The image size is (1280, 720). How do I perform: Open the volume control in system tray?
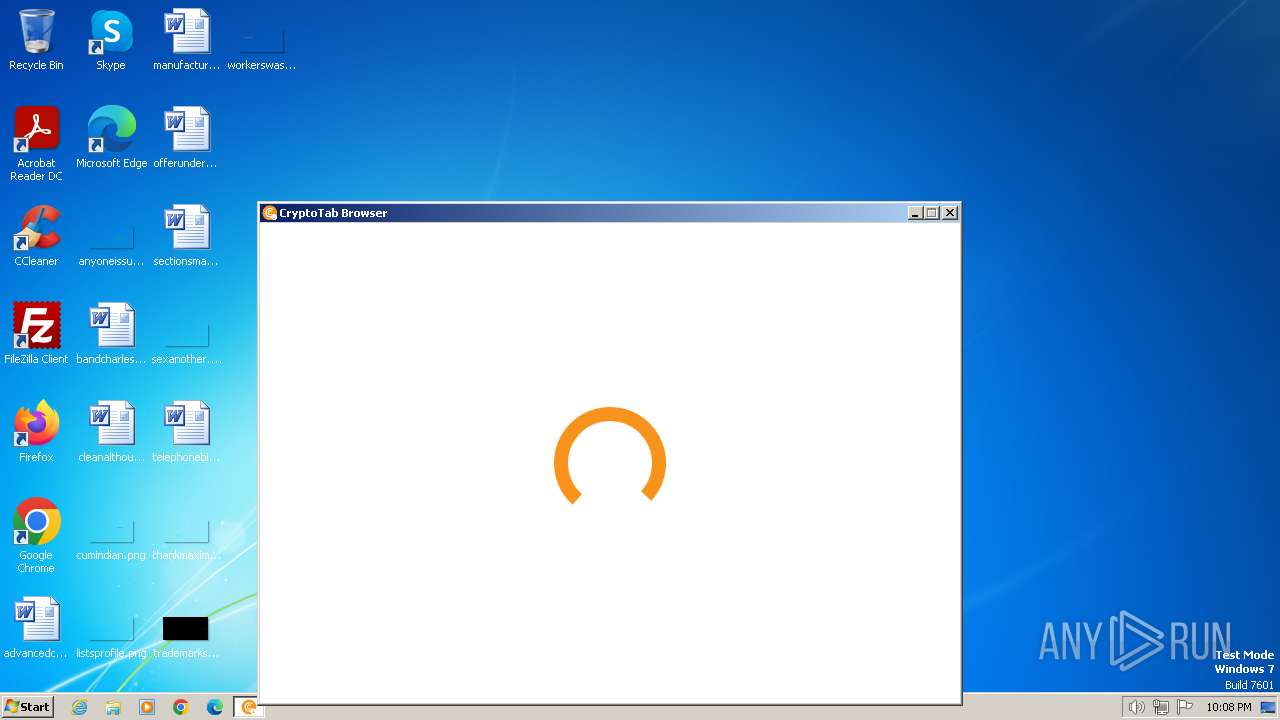(1136, 707)
